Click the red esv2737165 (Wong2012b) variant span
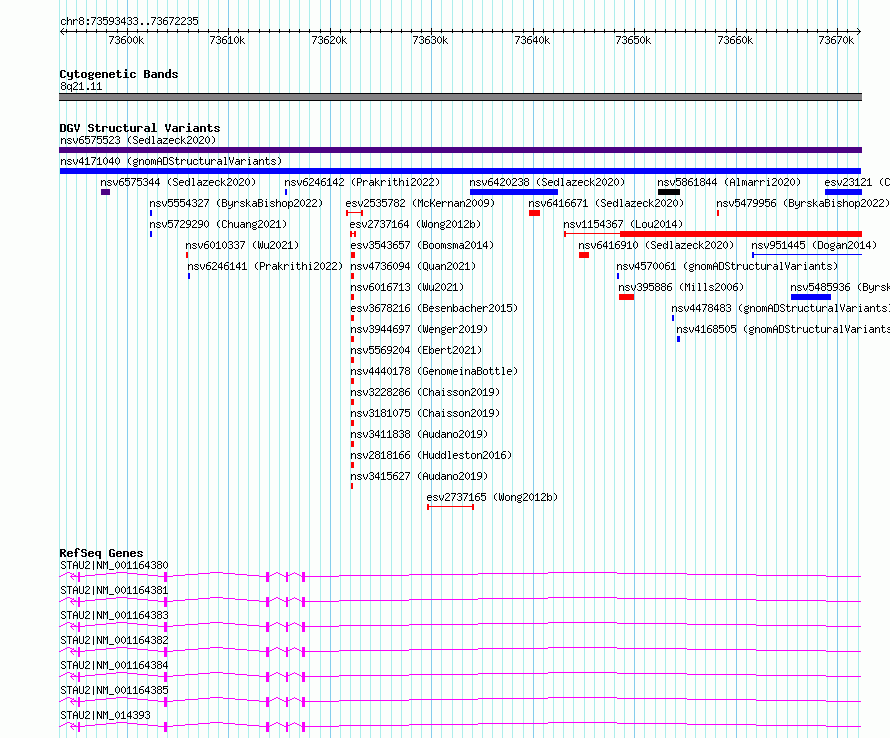 (x=451, y=506)
